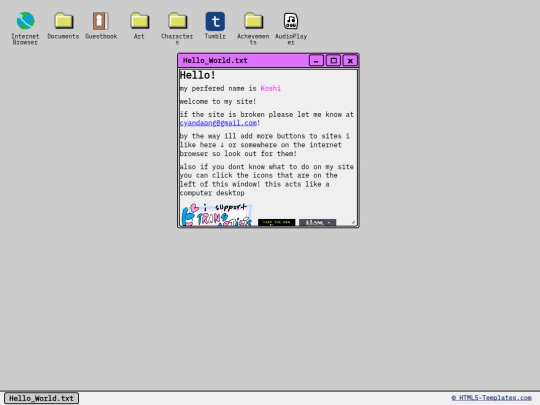
Task: Launch the AudioPlayer icon
Action: (291, 28)
